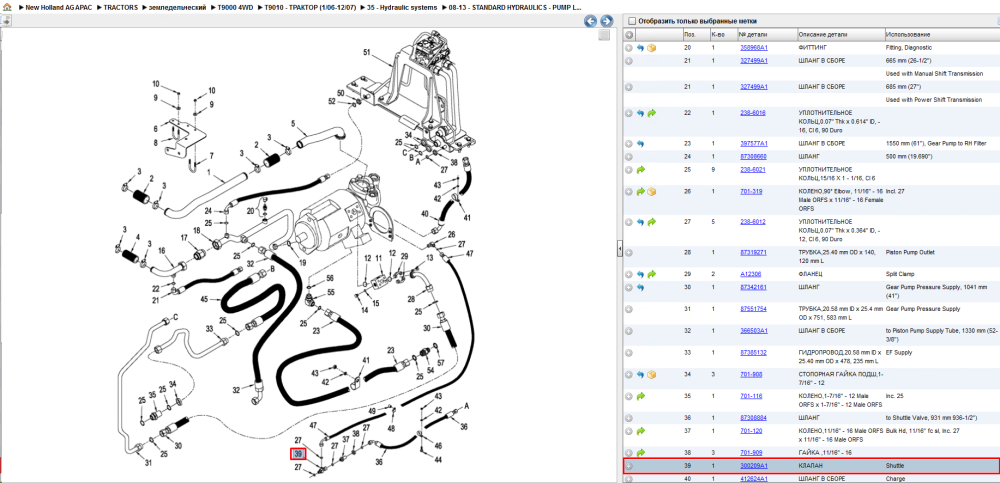Click 'ФЛАНЕЦ' description in row 29
1000x483 pixels.
(810, 274)
